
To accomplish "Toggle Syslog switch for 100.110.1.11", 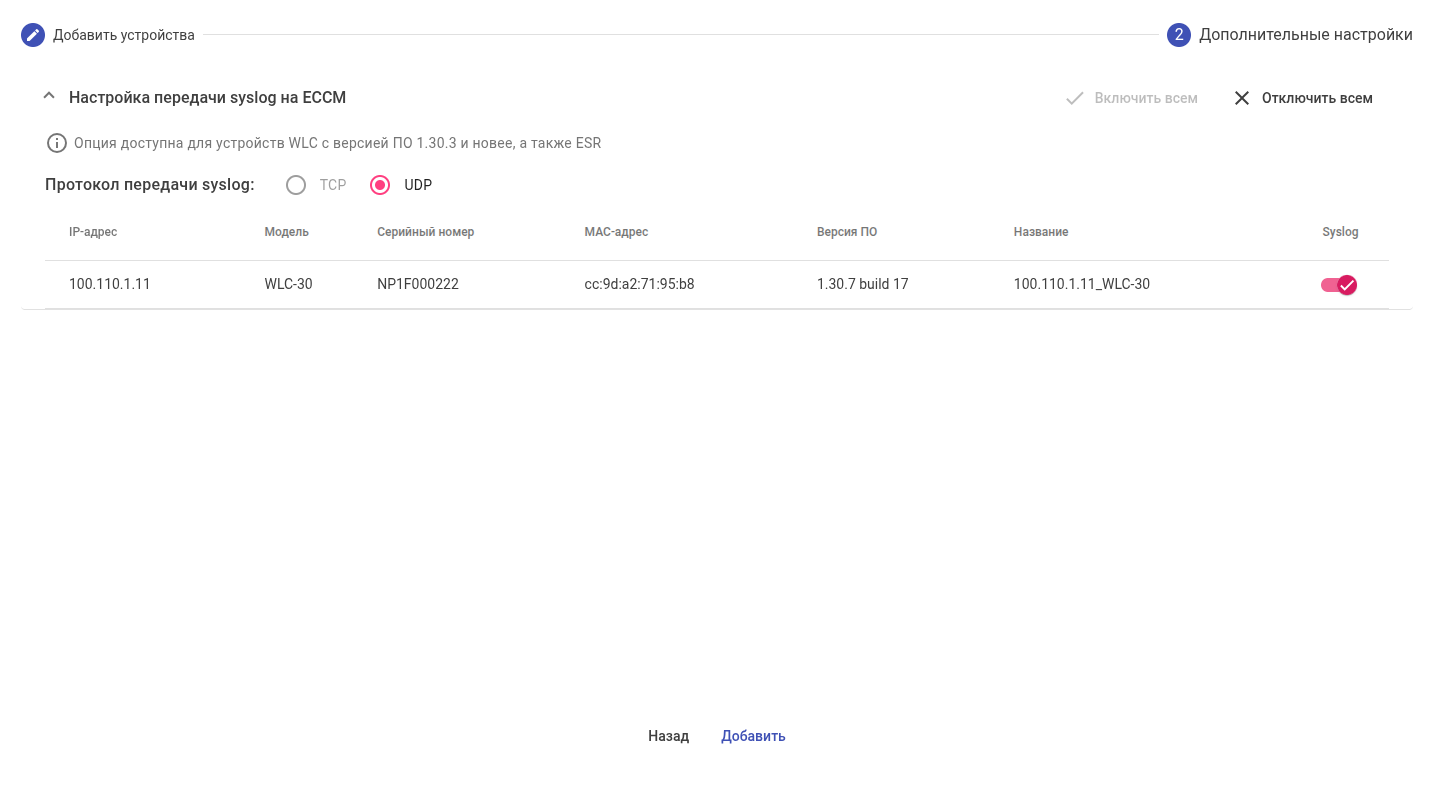I will (1339, 285).
